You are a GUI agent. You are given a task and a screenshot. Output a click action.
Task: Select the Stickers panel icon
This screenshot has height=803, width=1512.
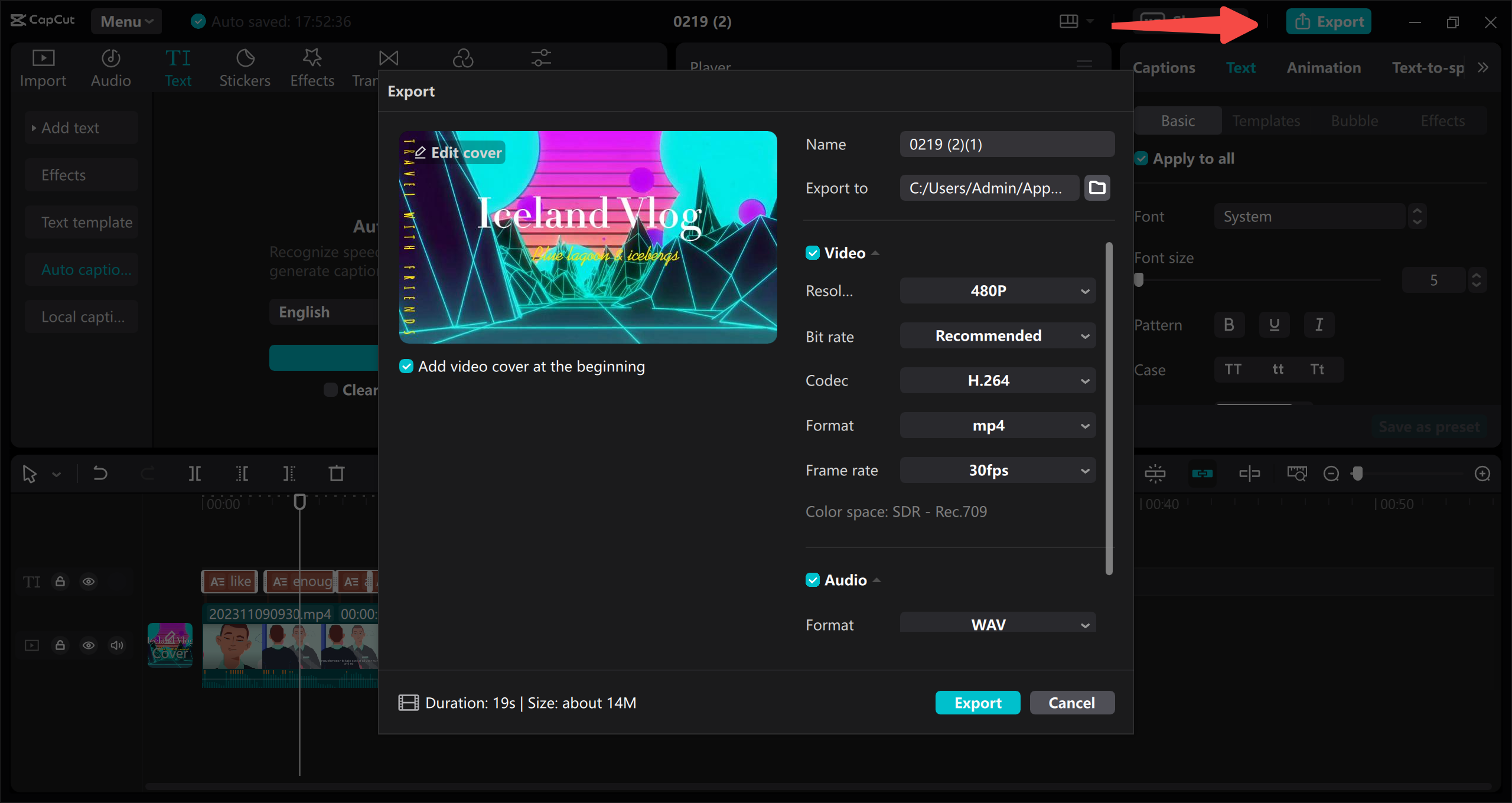coord(245,66)
